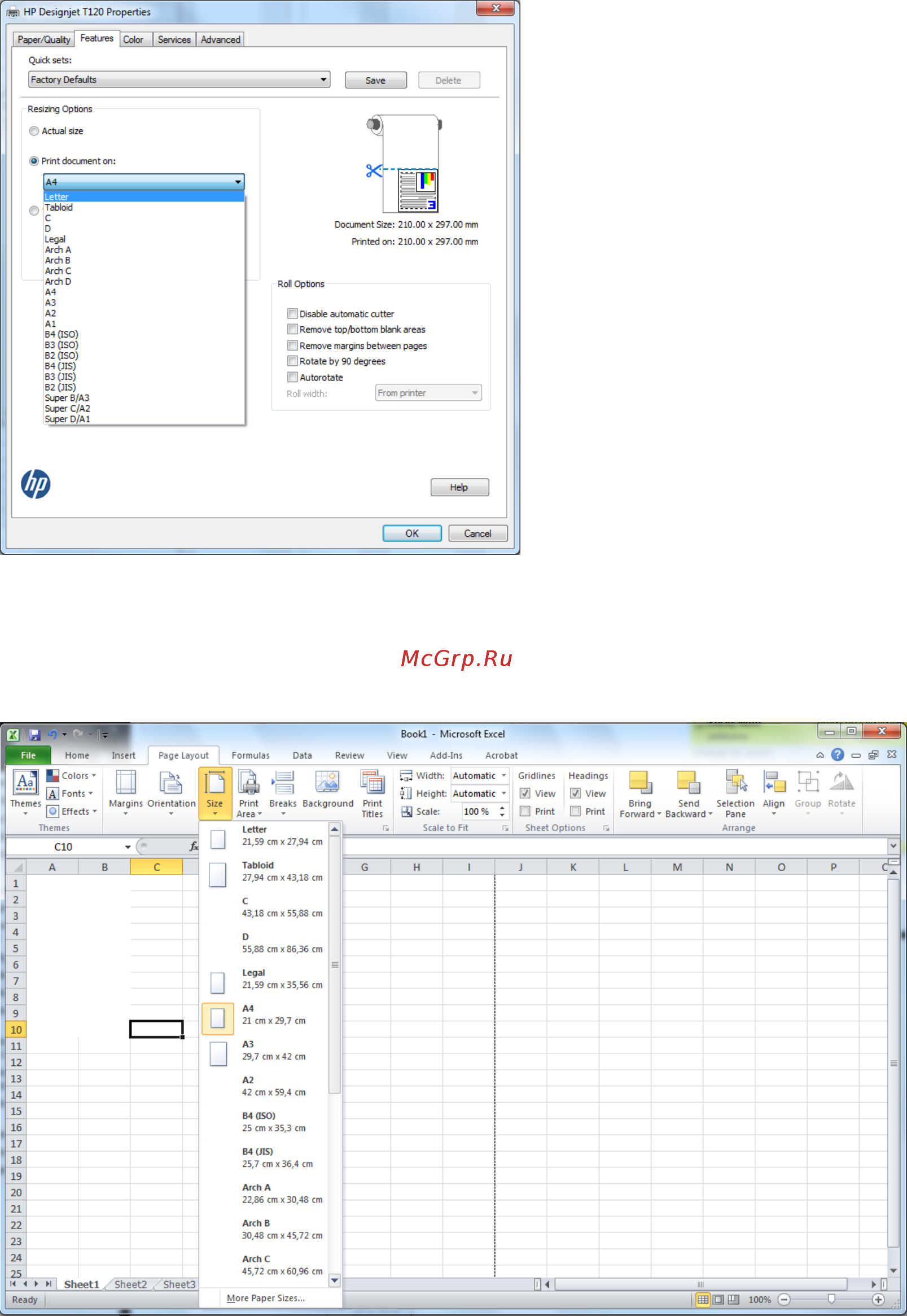Click the Save icon in Quick Access toolbar
Screen dimensions: 907x1316
pyautogui.click(x=34, y=734)
